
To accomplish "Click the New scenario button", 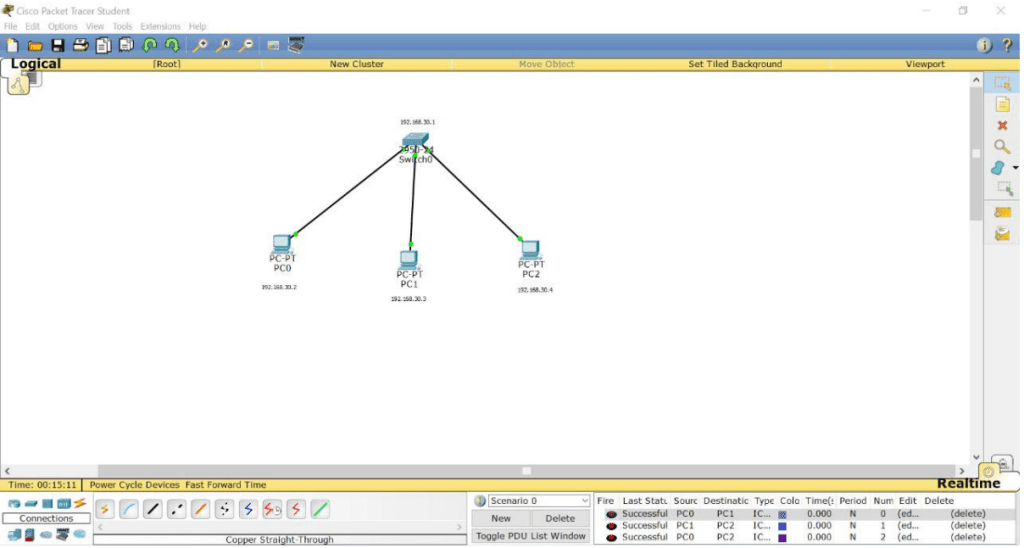I will pos(501,518).
